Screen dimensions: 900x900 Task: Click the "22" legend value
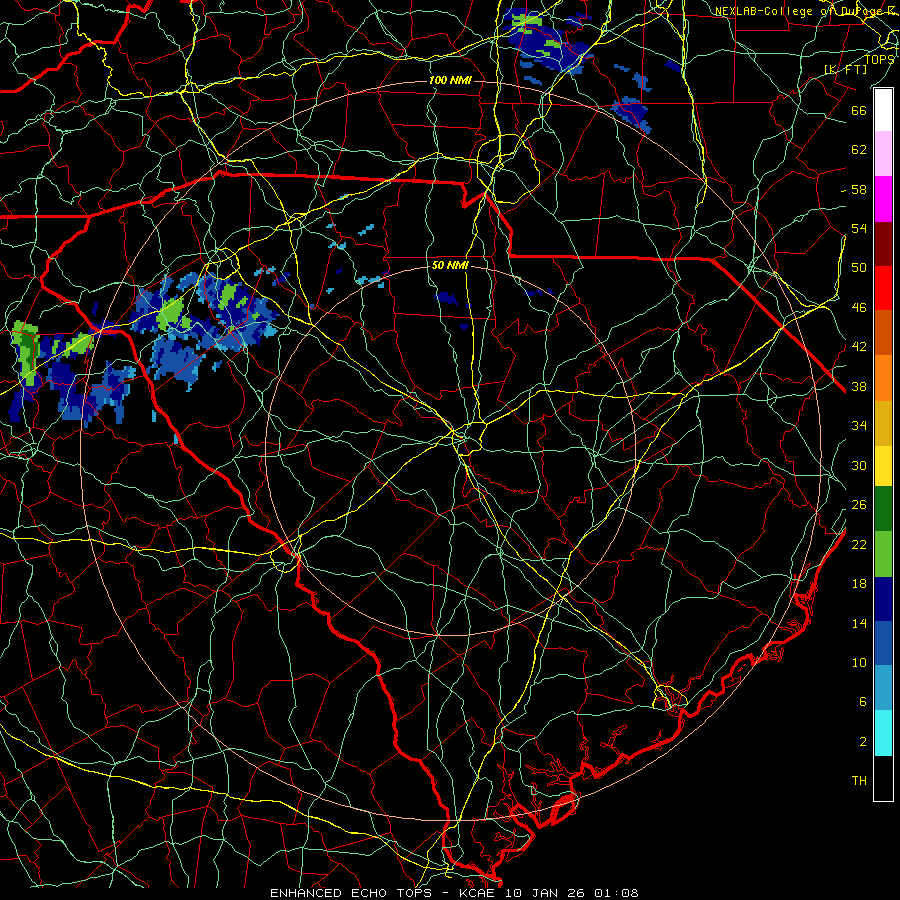coord(859,544)
